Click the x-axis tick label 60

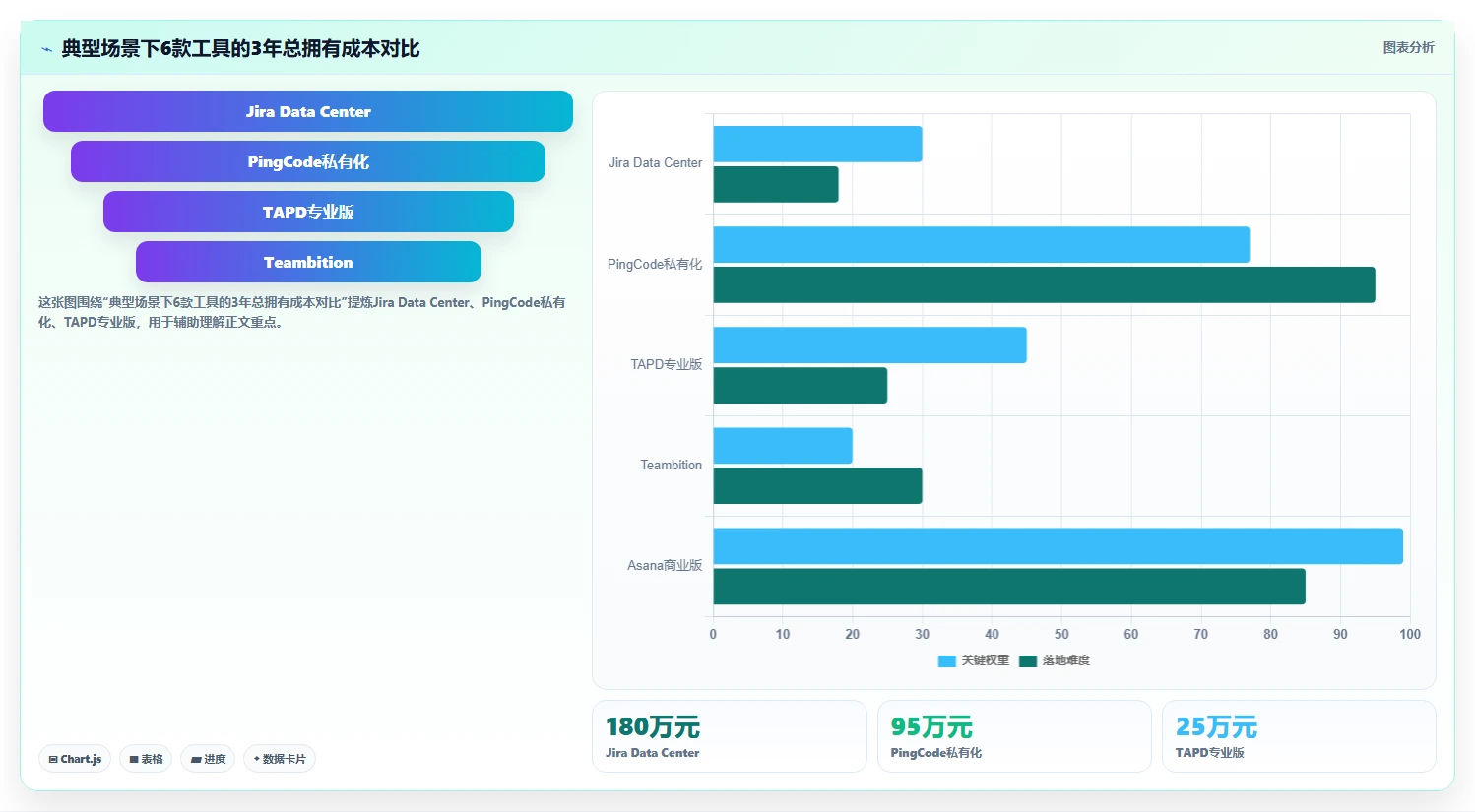tap(1131, 634)
